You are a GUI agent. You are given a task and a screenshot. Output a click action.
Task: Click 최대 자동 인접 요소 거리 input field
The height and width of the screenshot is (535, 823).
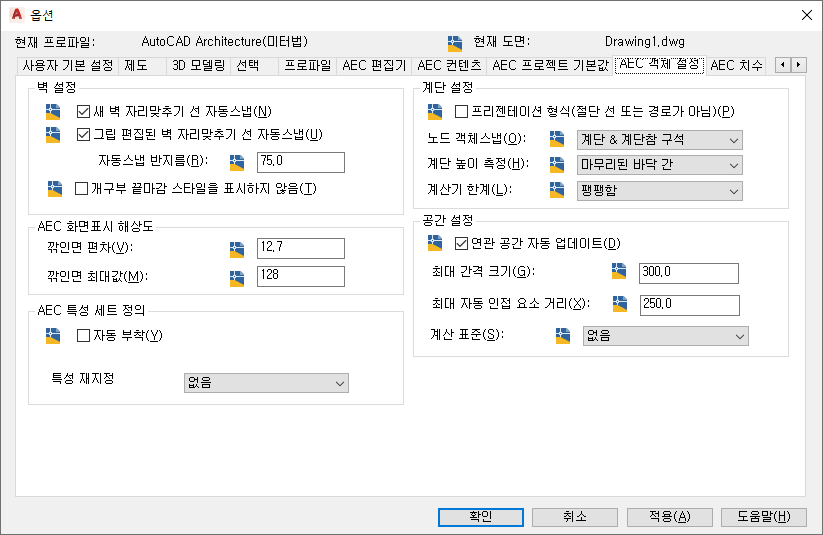tap(690, 306)
